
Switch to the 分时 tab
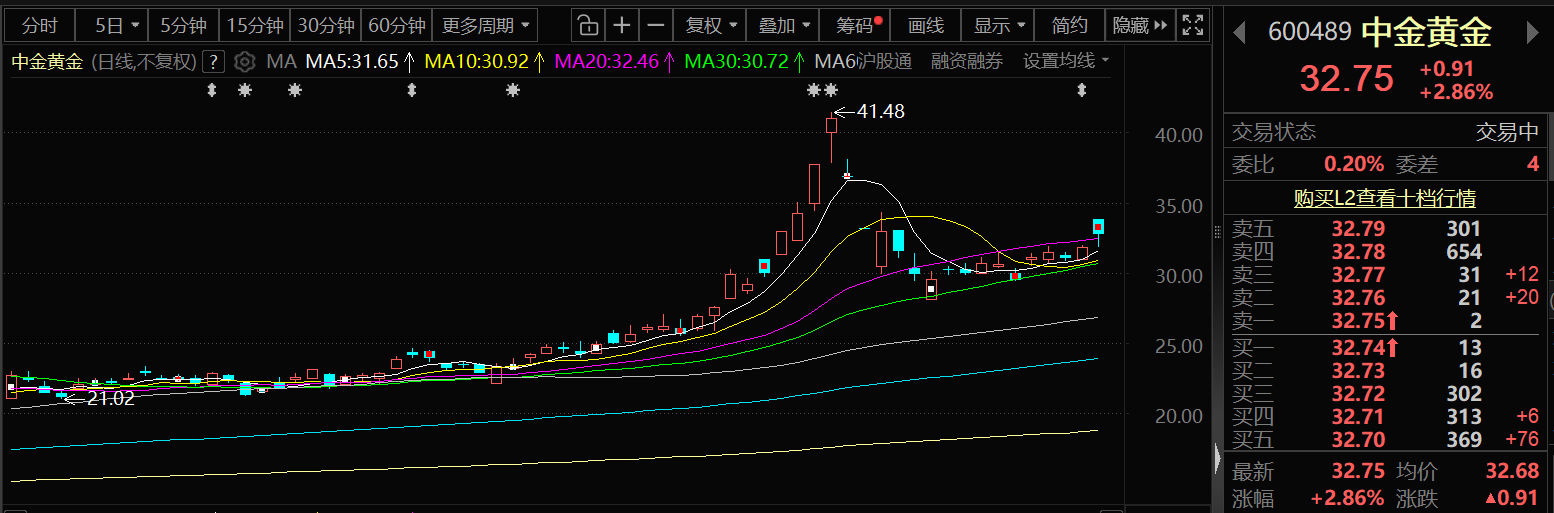click(40, 25)
